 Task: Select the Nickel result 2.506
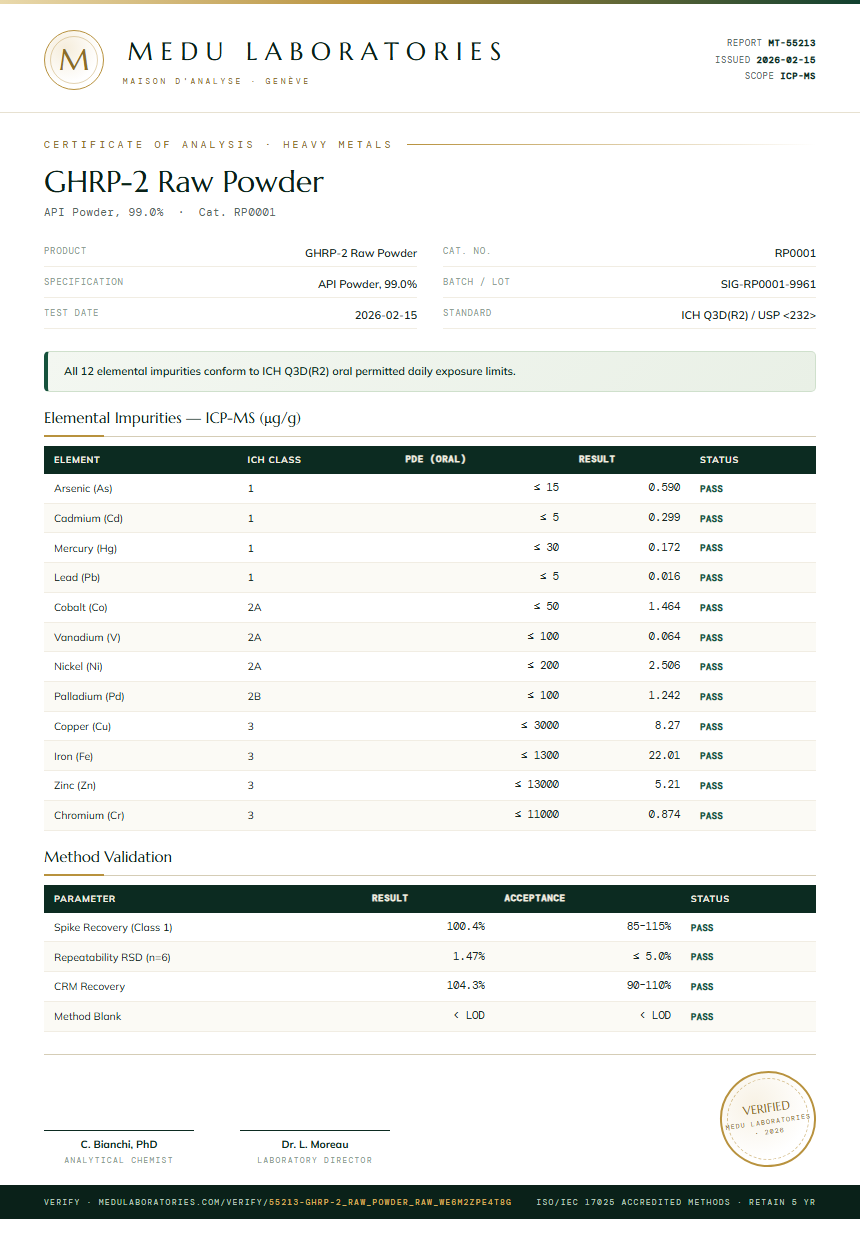pyautogui.click(x=664, y=666)
